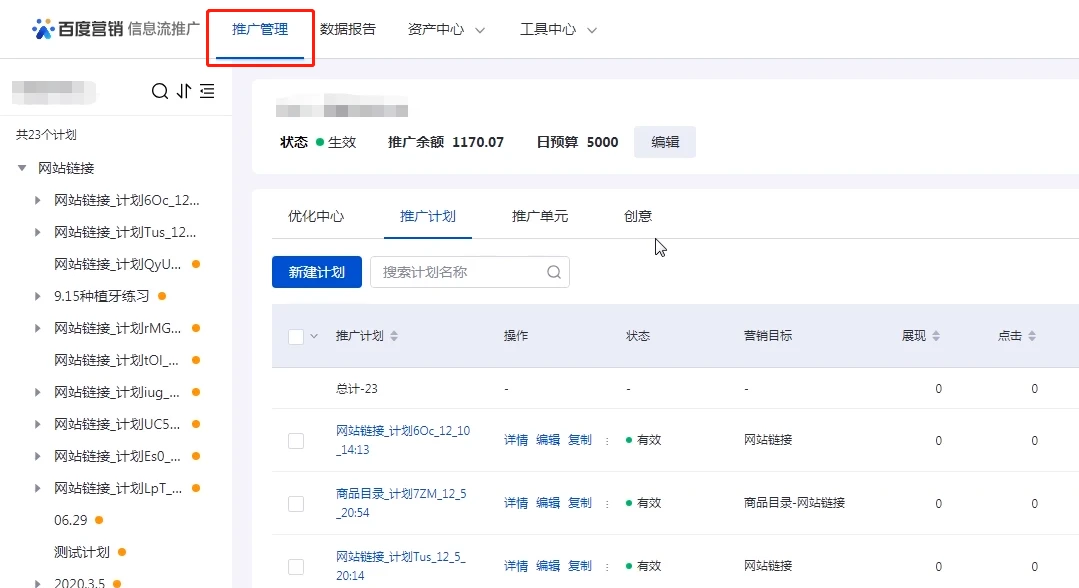The width and height of the screenshot is (1079, 588).
Task: Select checkbox for 商品目录_计划7ZM_12_5 row
Action: [296, 503]
